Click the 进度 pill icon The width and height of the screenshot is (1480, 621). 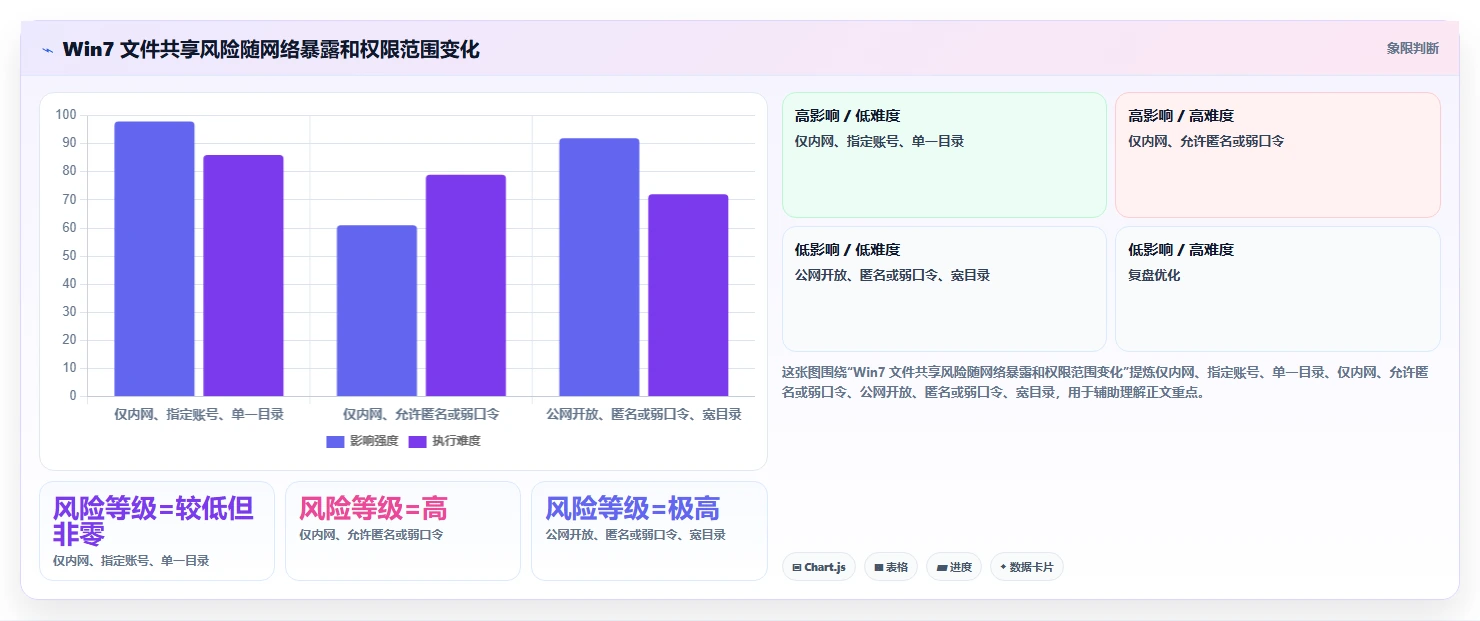(942, 567)
